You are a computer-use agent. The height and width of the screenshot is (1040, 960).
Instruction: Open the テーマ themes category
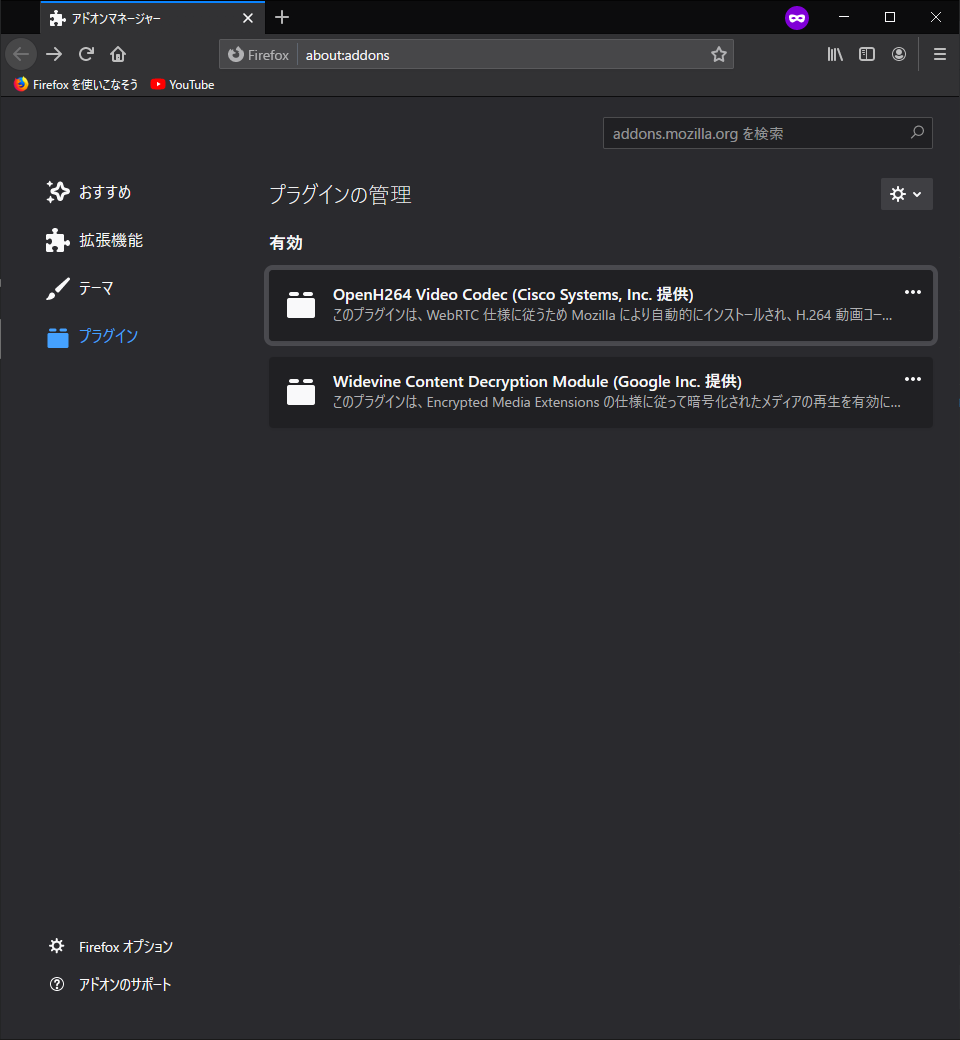(80, 288)
